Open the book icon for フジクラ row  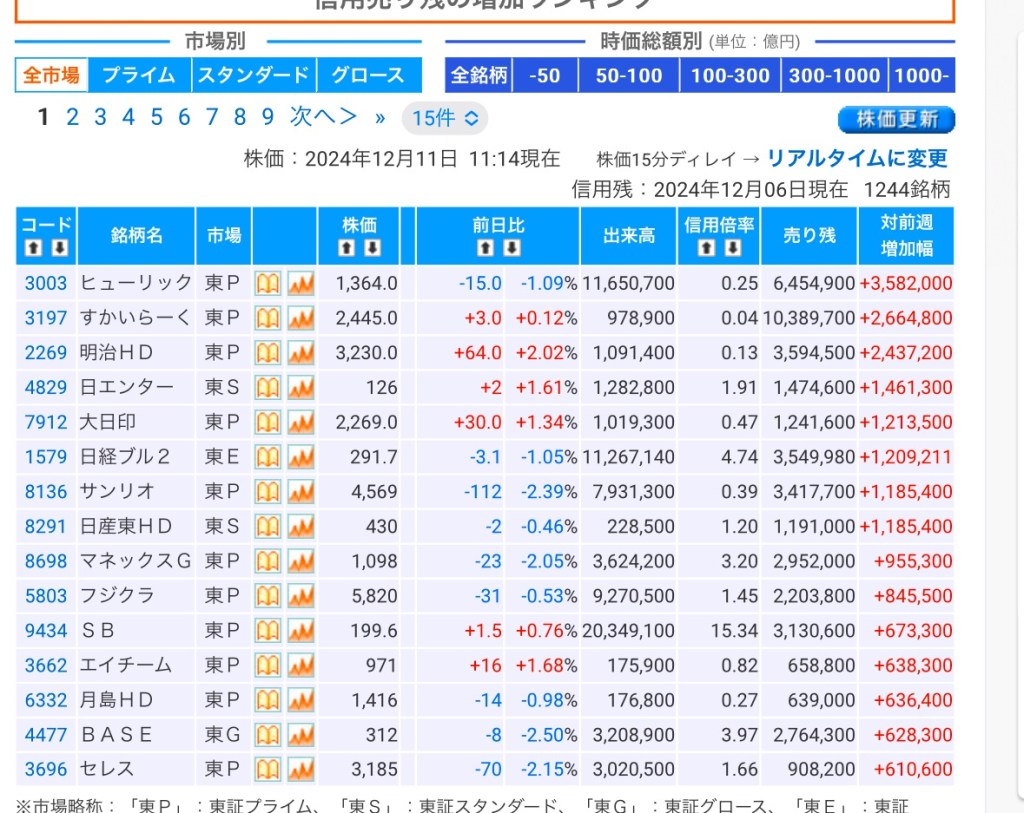coord(267,596)
